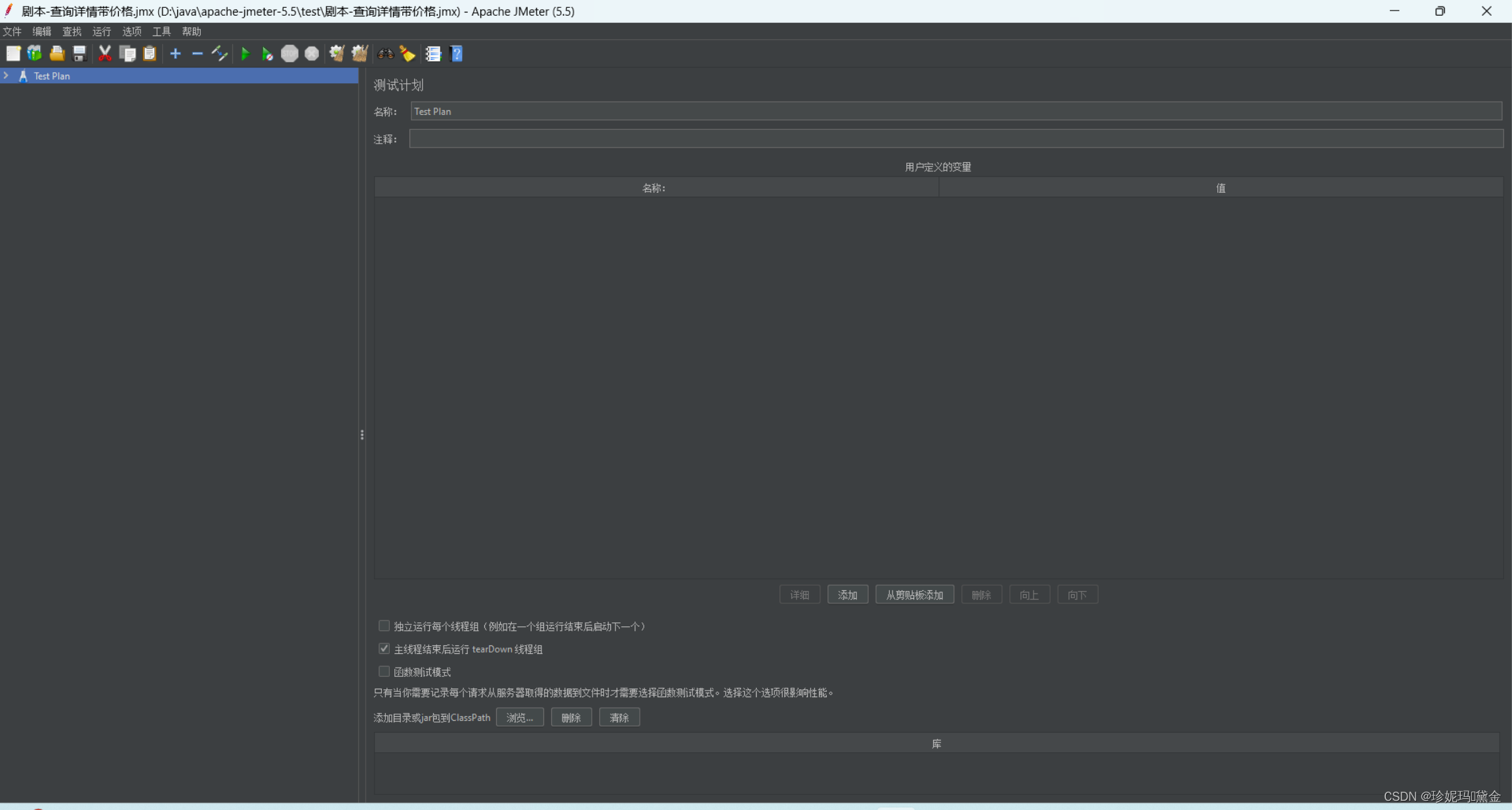The image size is (1512, 810).
Task: Open the 运行 menu
Action: point(102,31)
